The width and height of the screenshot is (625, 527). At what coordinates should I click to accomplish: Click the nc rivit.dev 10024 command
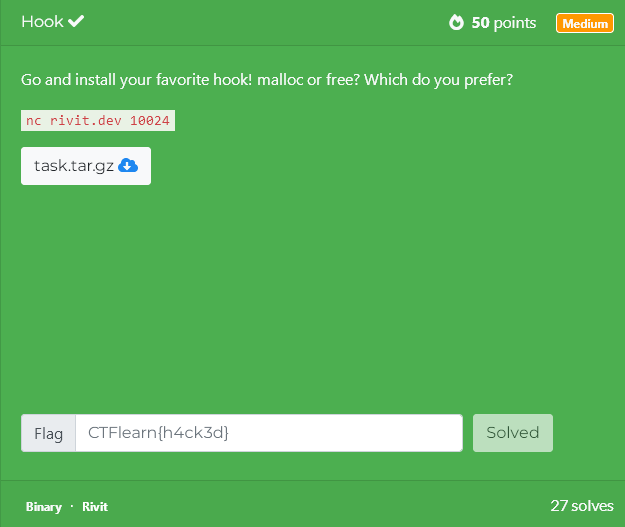(98, 120)
